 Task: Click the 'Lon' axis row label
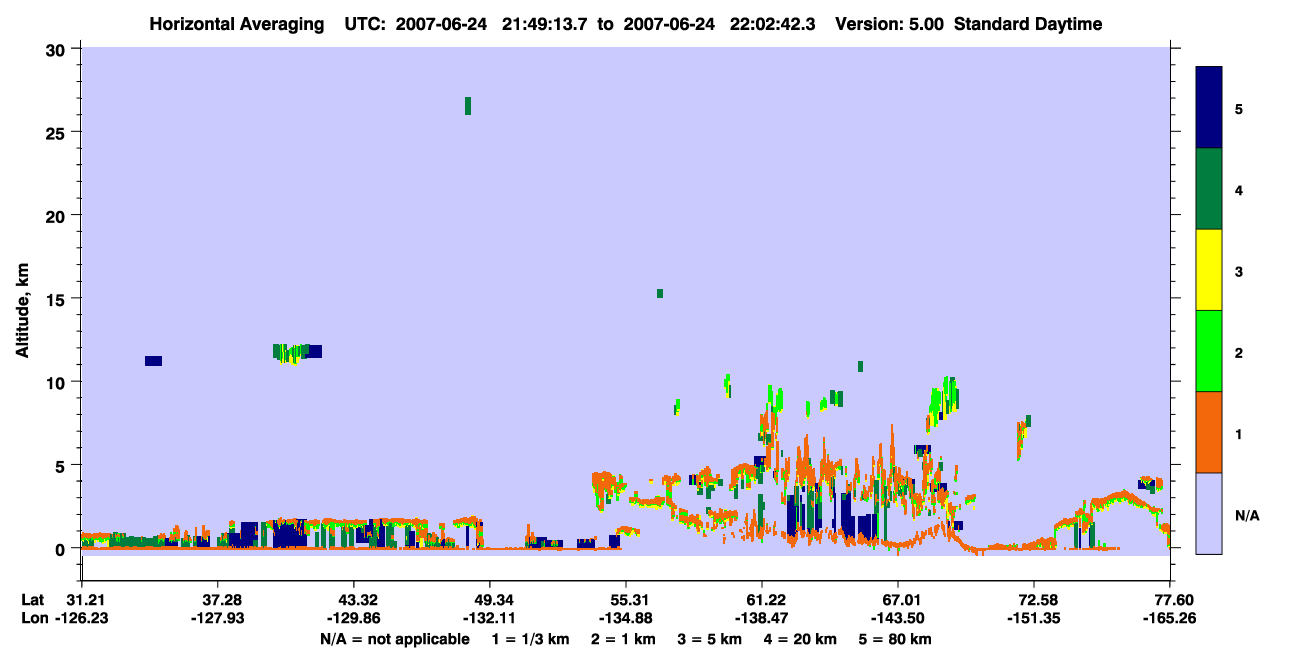(34, 618)
